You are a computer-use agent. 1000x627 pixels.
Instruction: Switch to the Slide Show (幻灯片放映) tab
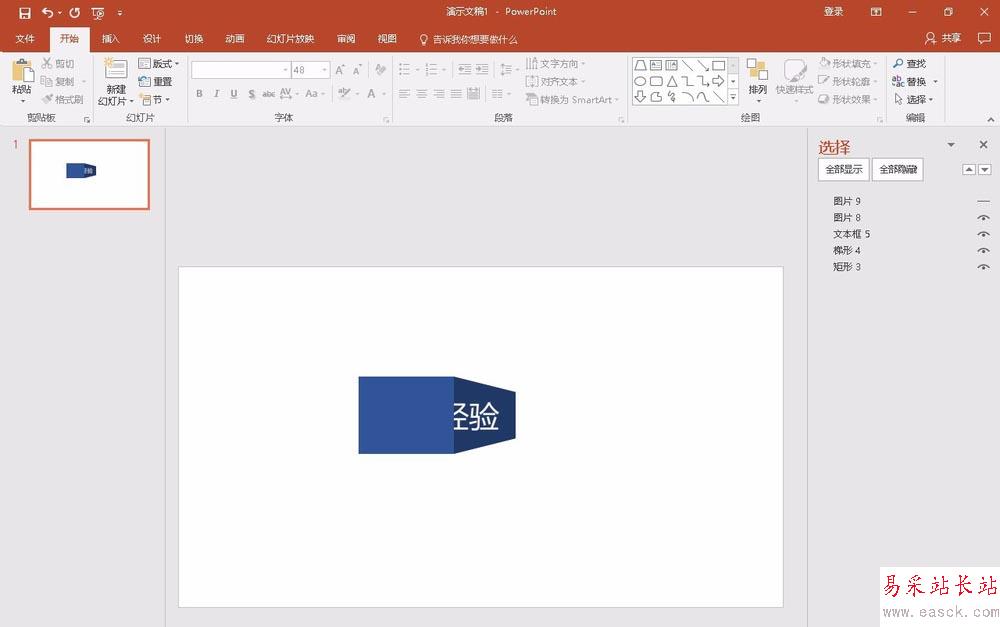[x=290, y=39]
